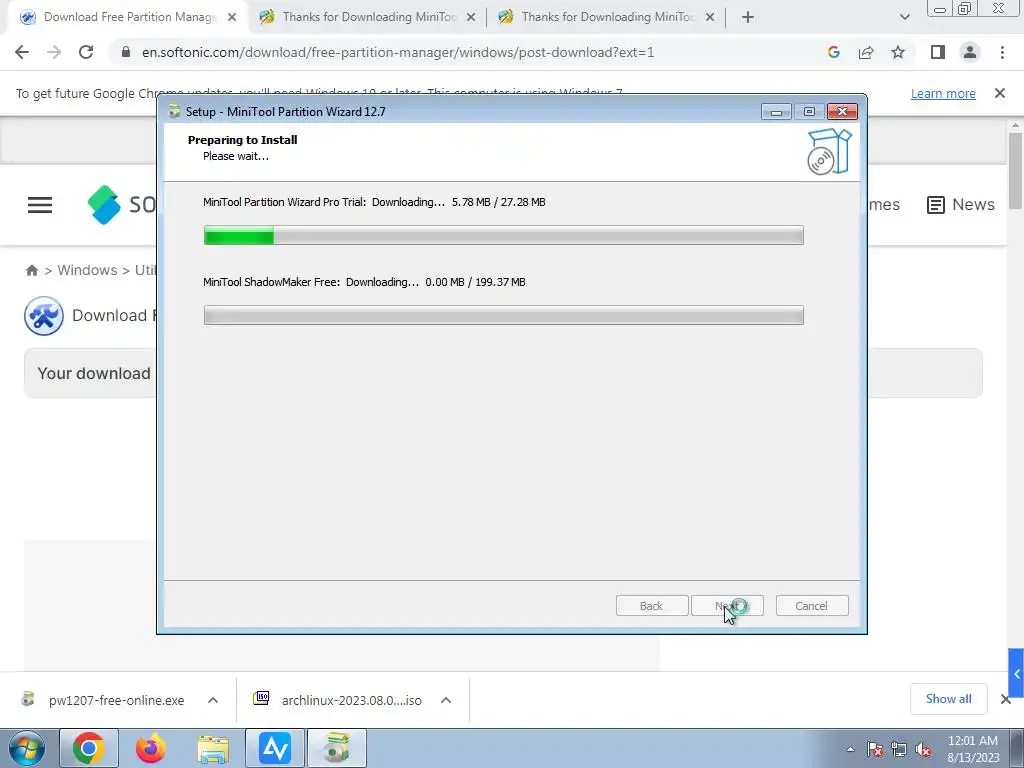Click the Partition Wizard download progress bar

(504, 235)
